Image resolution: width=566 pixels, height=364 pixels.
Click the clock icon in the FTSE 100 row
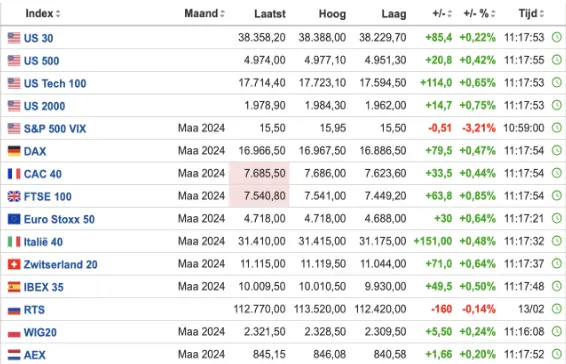coord(557,196)
